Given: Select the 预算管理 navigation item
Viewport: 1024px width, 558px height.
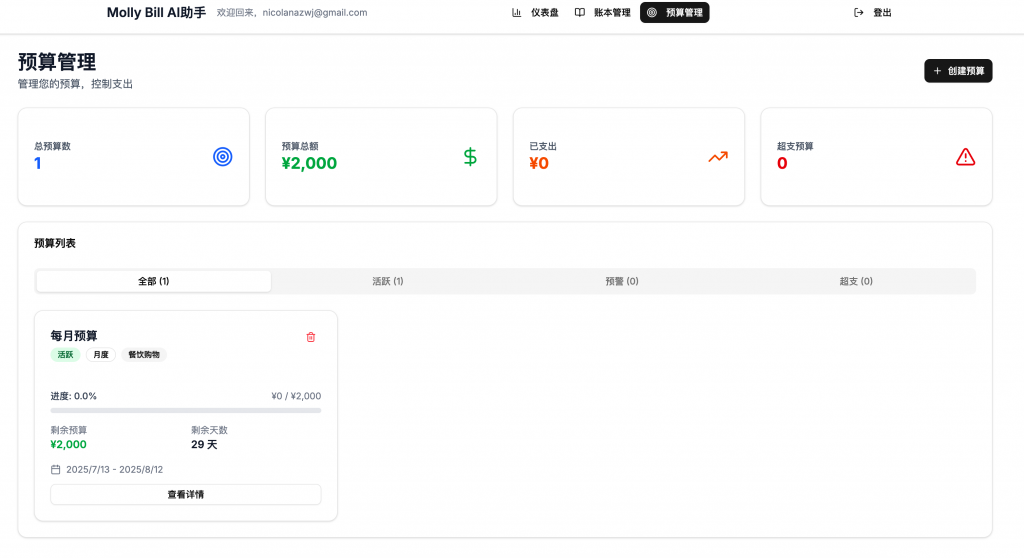Looking at the screenshot, I should (675, 13).
